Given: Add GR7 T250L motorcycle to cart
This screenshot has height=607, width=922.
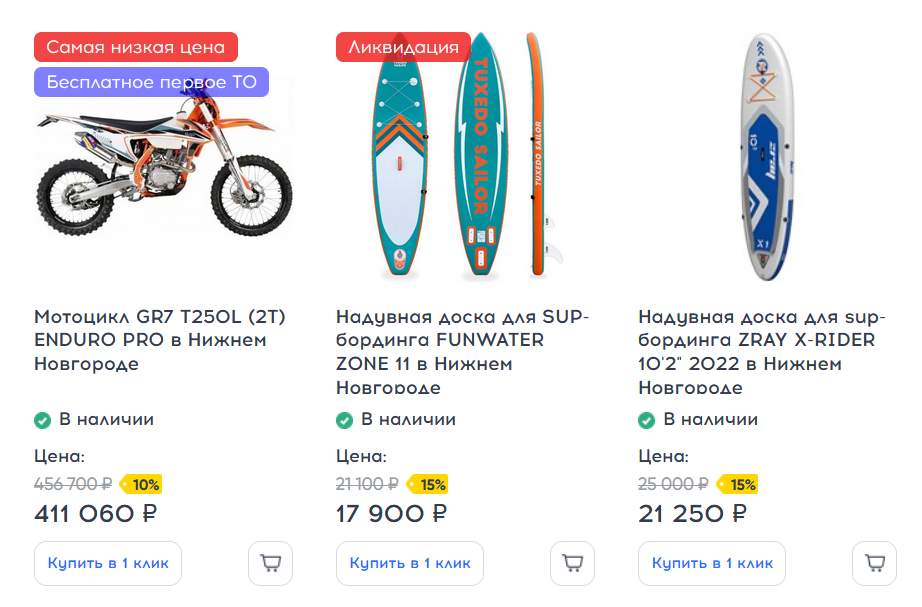Looking at the screenshot, I should click(x=270, y=563).
